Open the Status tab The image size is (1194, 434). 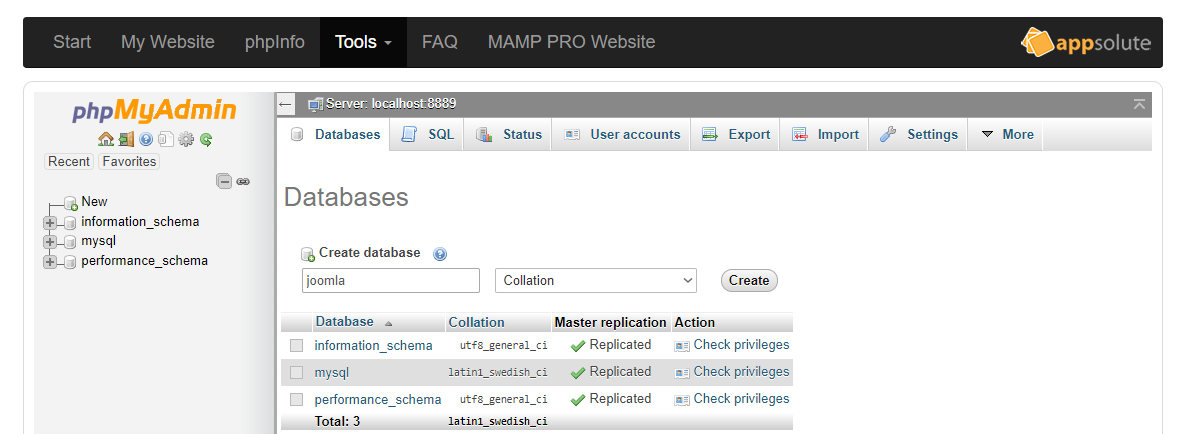click(508, 134)
